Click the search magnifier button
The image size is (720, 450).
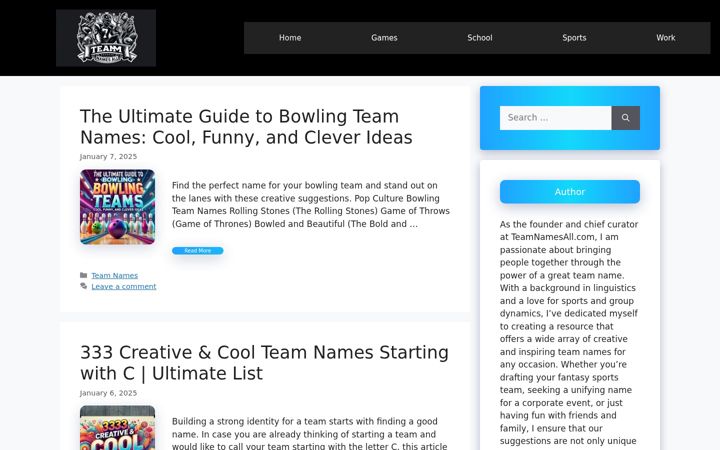tap(625, 118)
